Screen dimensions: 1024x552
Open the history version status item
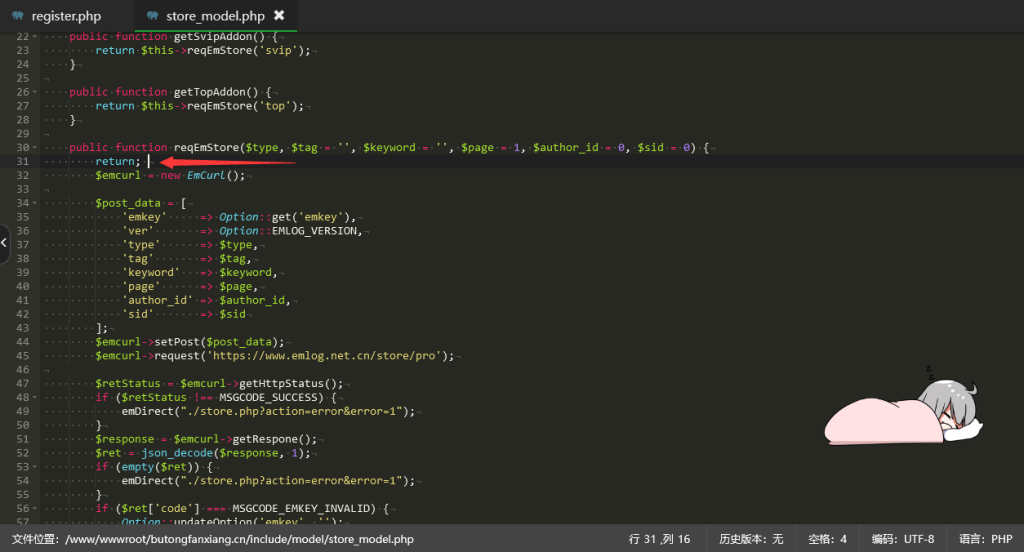click(751, 539)
